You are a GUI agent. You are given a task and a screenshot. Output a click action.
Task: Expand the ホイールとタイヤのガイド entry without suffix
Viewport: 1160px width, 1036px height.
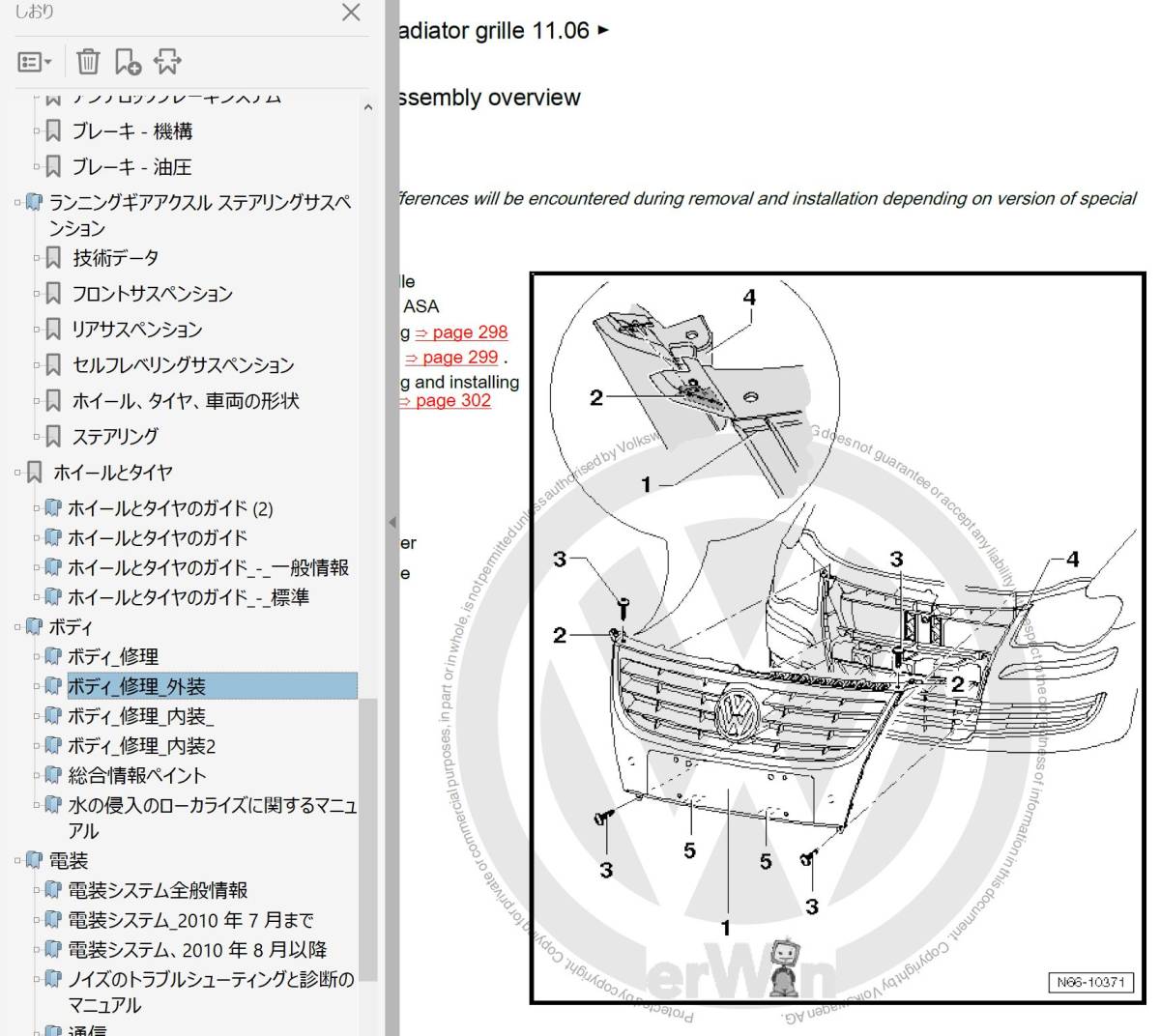point(37,537)
